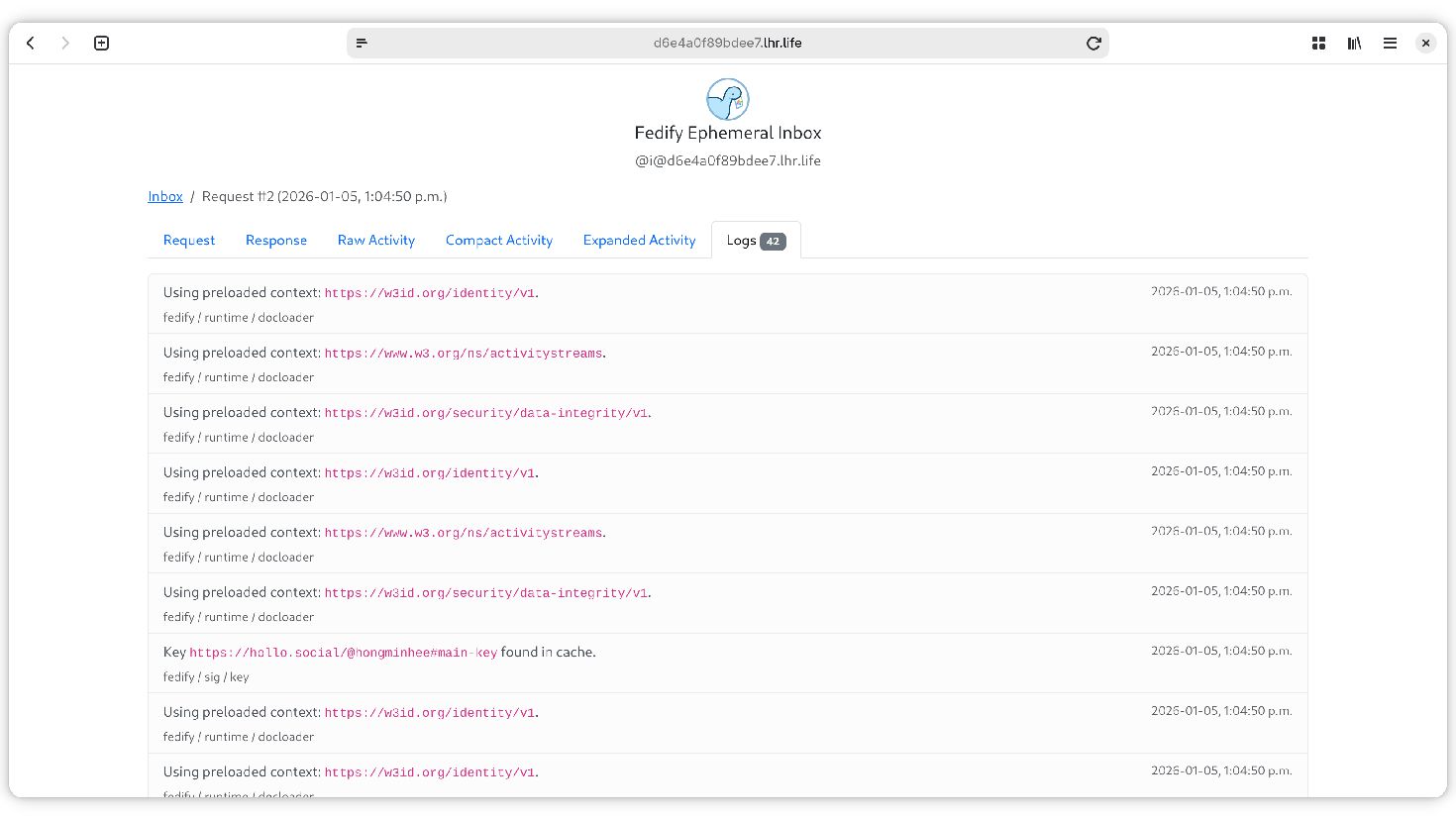
Task: Go back to the previous page
Action: (x=31, y=43)
